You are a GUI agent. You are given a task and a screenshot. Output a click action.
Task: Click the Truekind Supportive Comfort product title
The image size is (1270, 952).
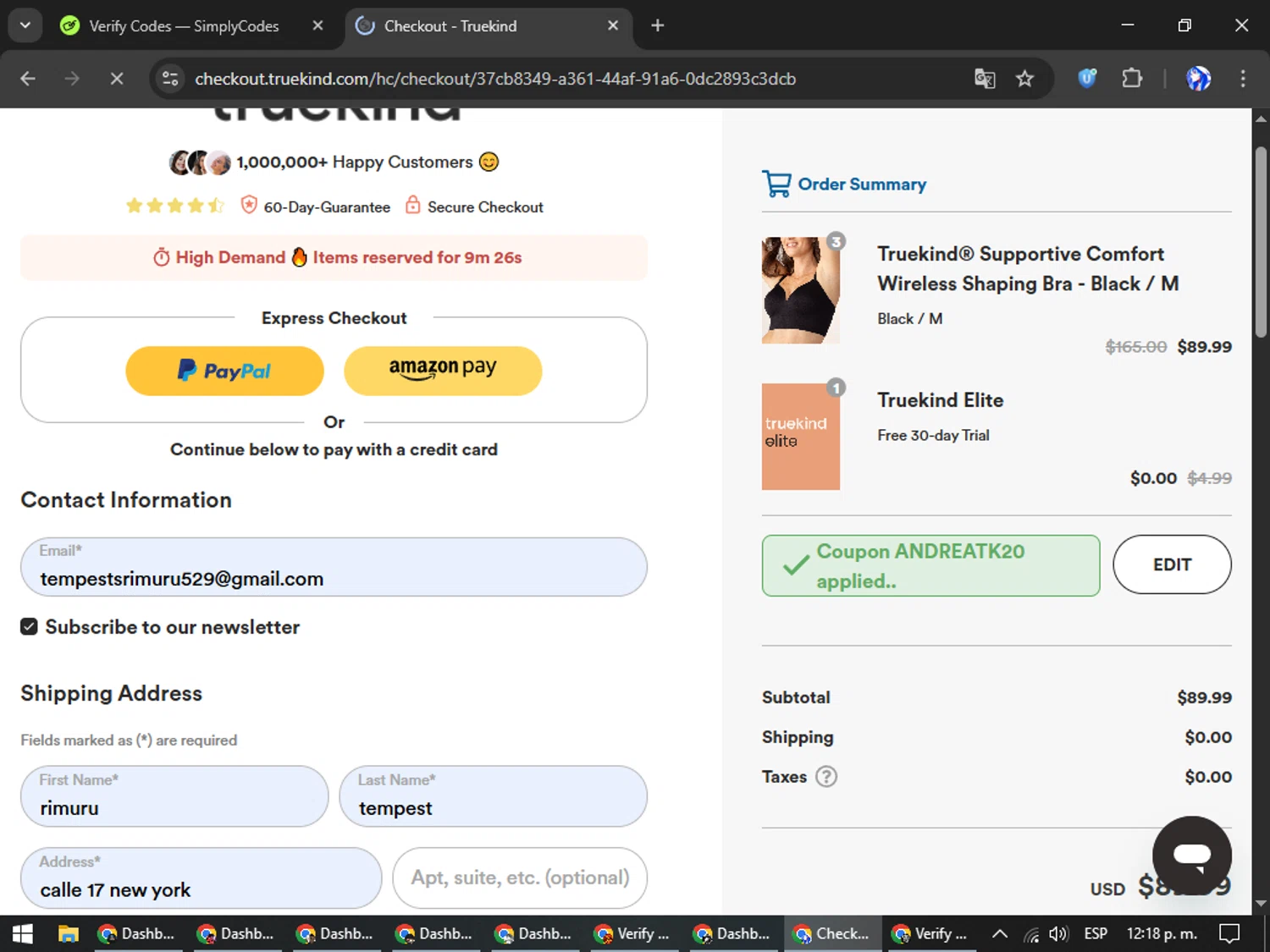pos(1028,268)
